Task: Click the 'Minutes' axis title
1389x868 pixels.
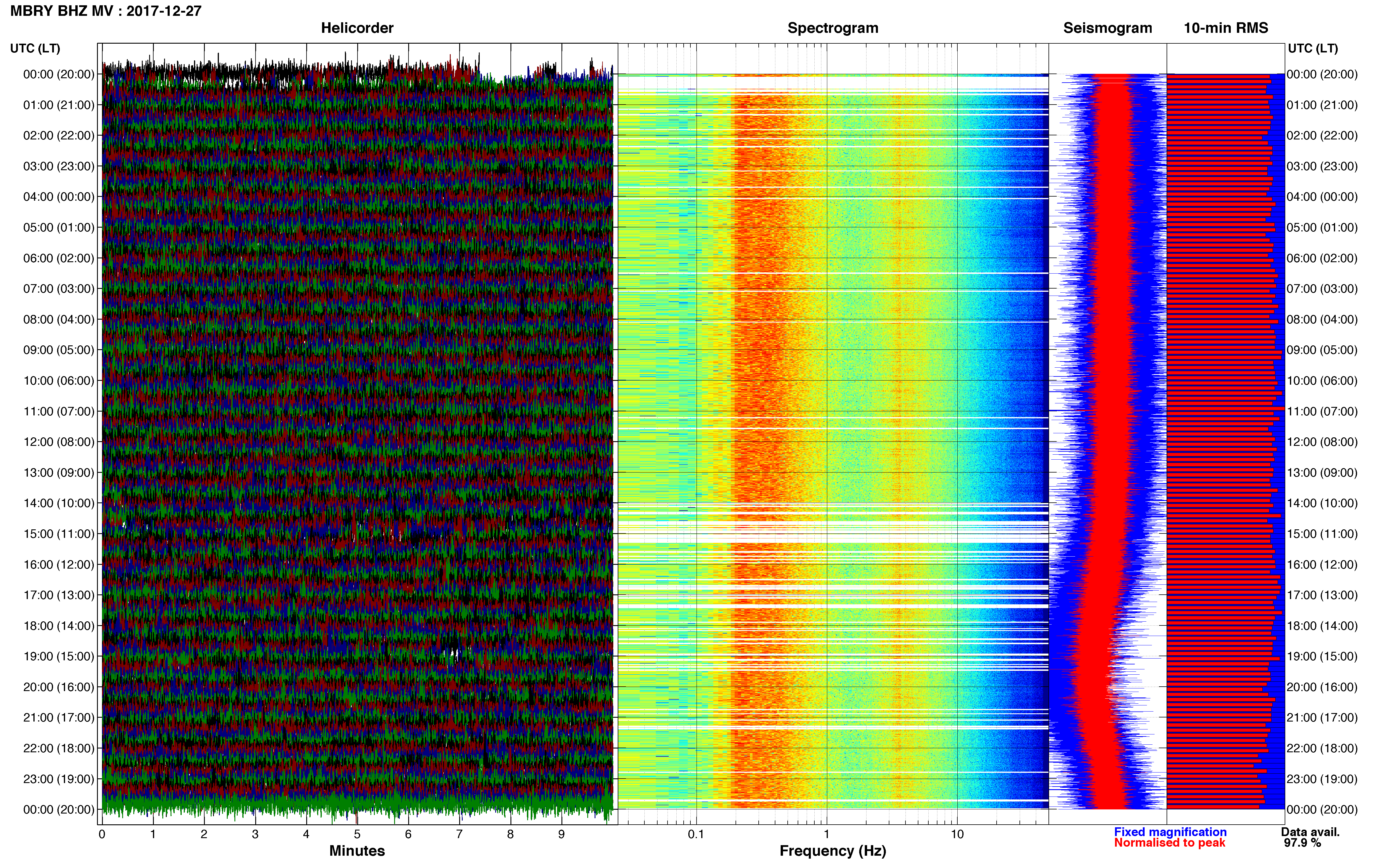Action: [357, 851]
